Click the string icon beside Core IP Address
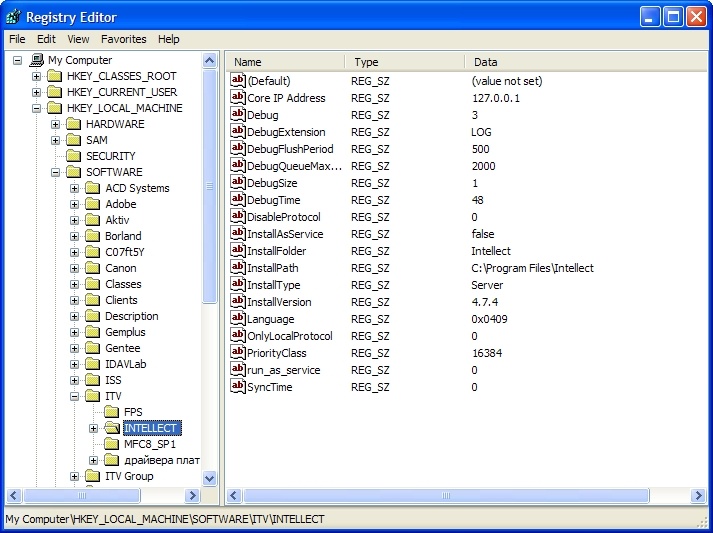This screenshot has width=713, height=533. (238, 98)
